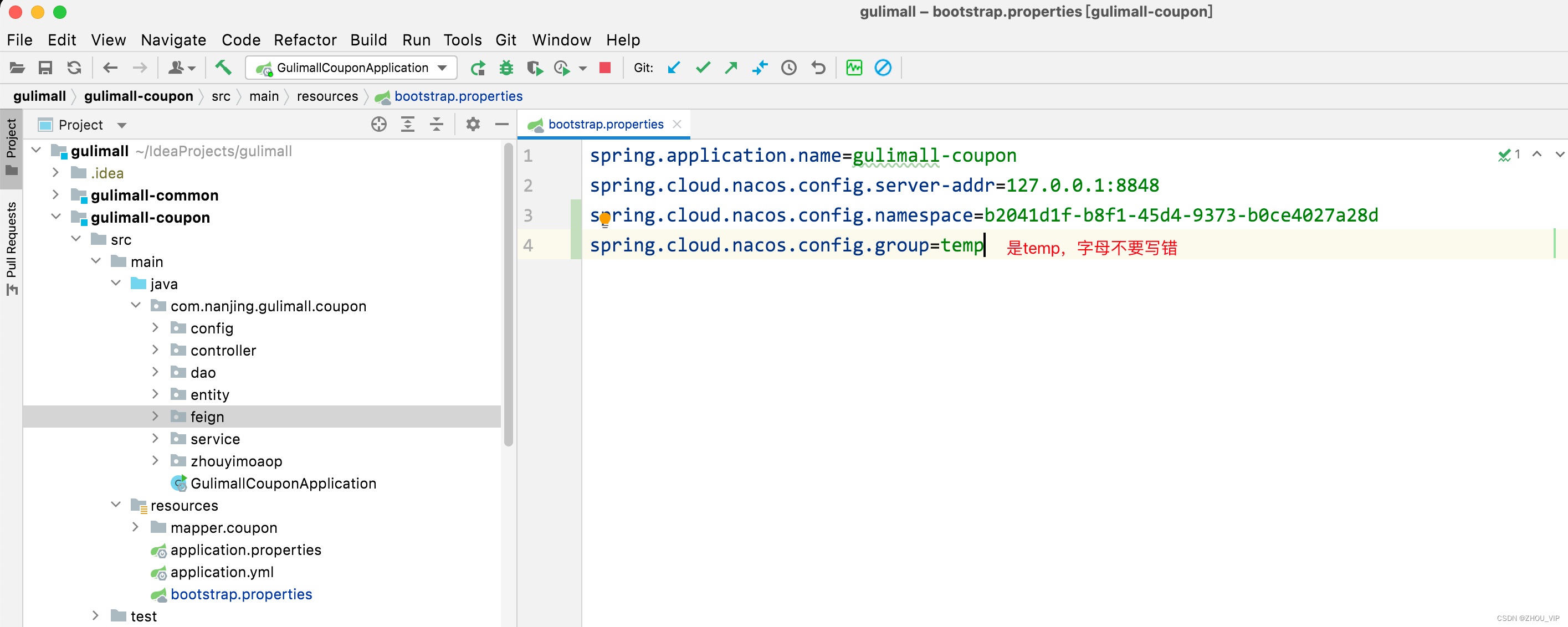Click resources breadcrumb in navigation bar
The image size is (1568, 627).
point(327,96)
